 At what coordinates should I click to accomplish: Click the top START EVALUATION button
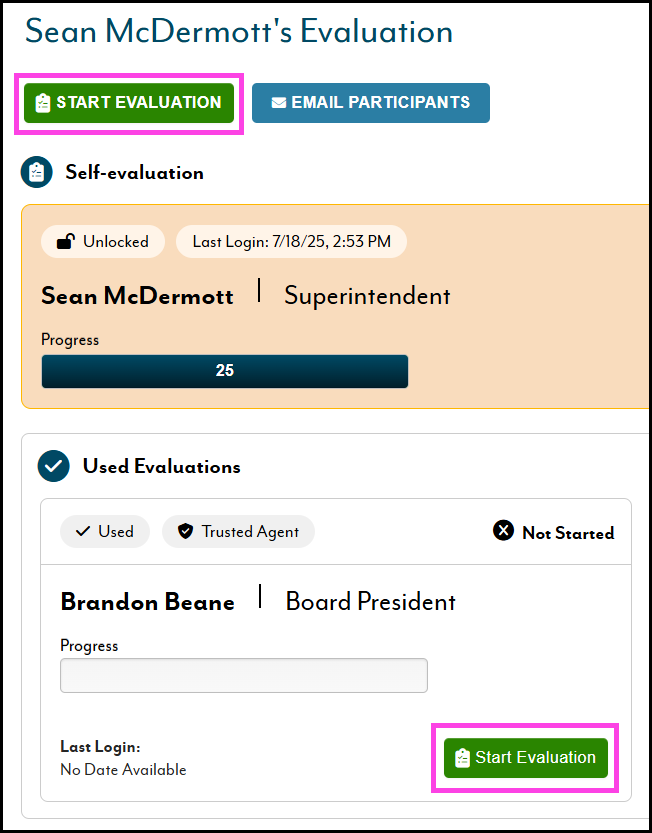point(129,103)
